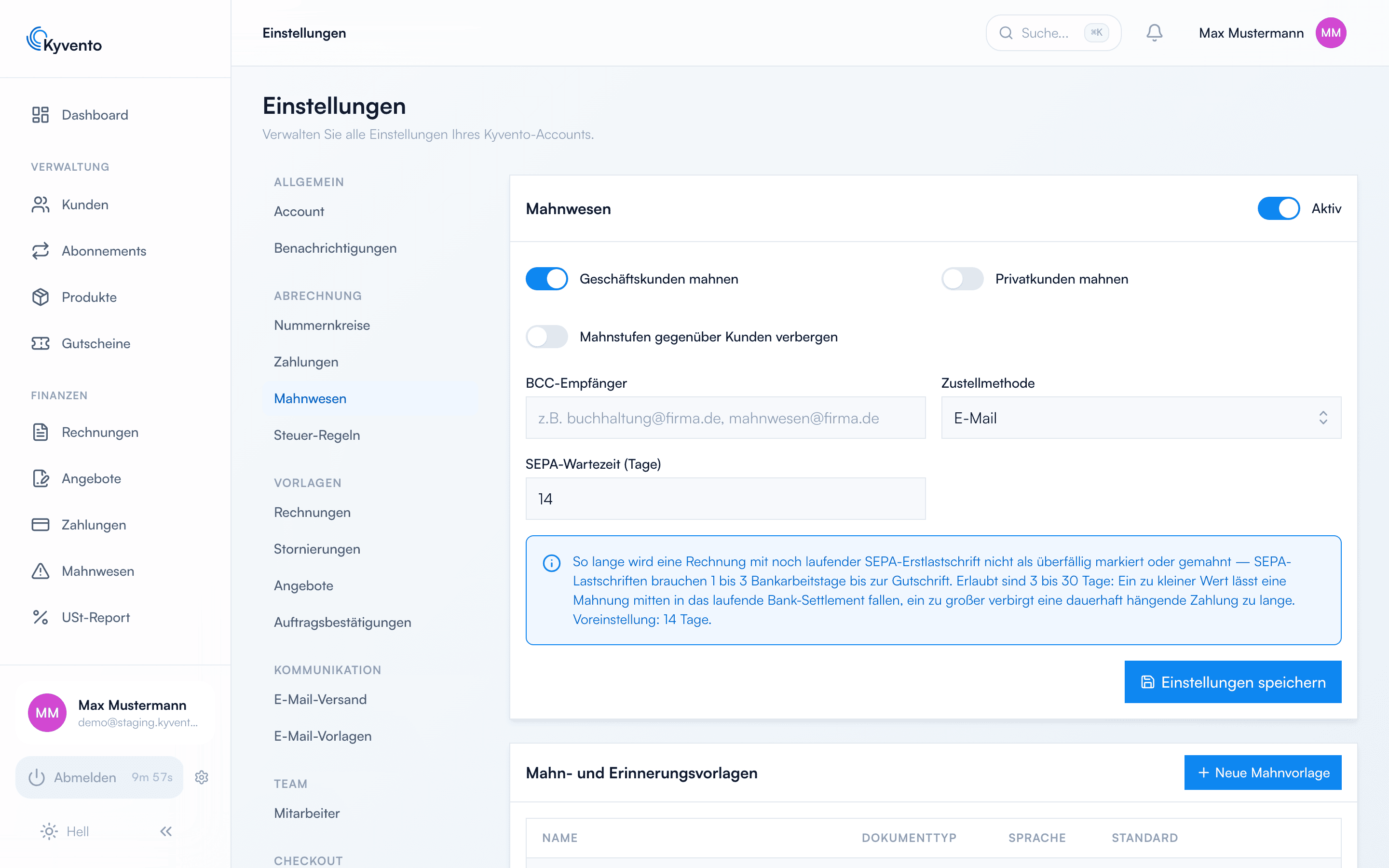
Task: Click the Zahlungen credit card icon in sidebar
Action: [x=40, y=525]
